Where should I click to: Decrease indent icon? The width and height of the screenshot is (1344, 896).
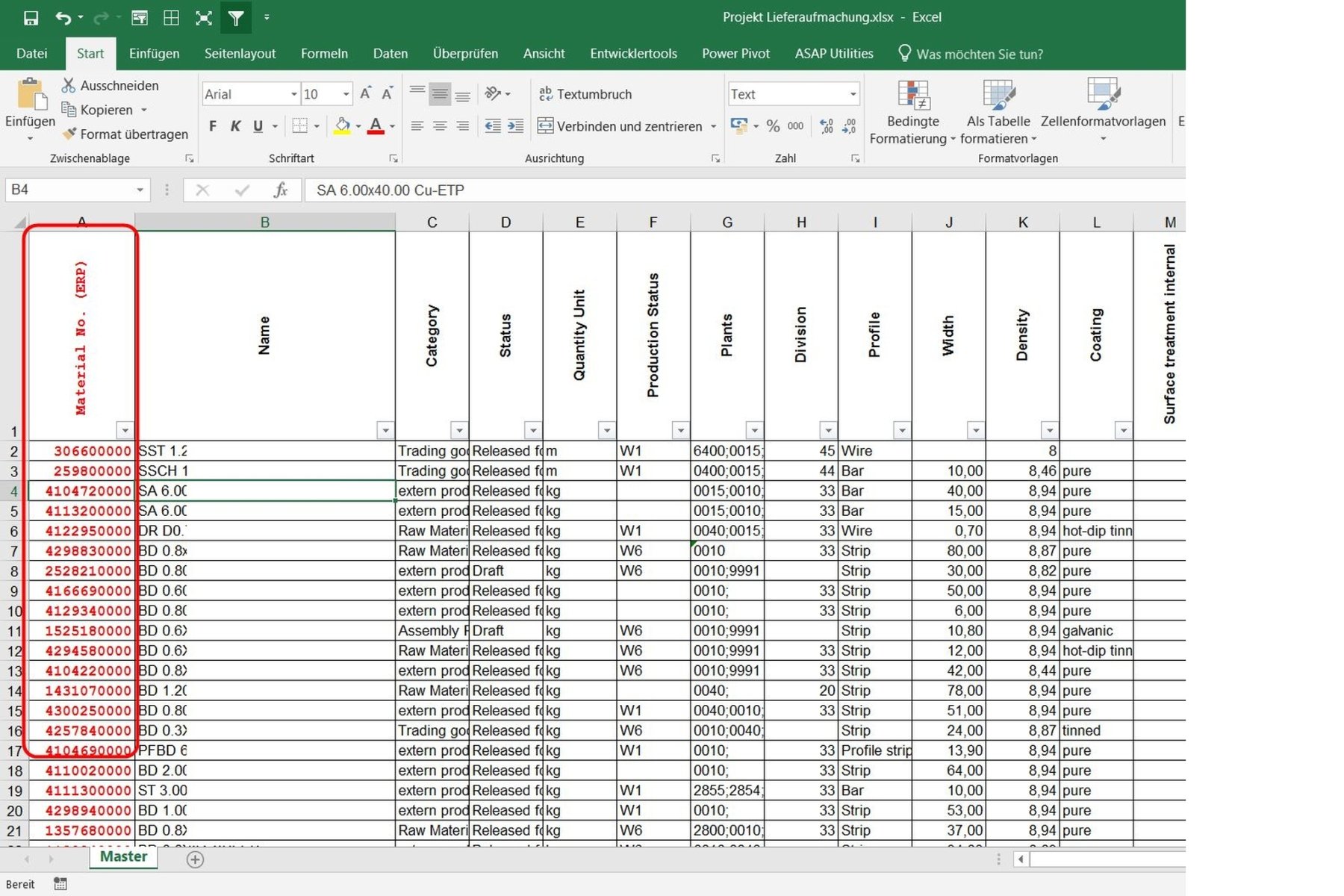click(x=493, y=126)
